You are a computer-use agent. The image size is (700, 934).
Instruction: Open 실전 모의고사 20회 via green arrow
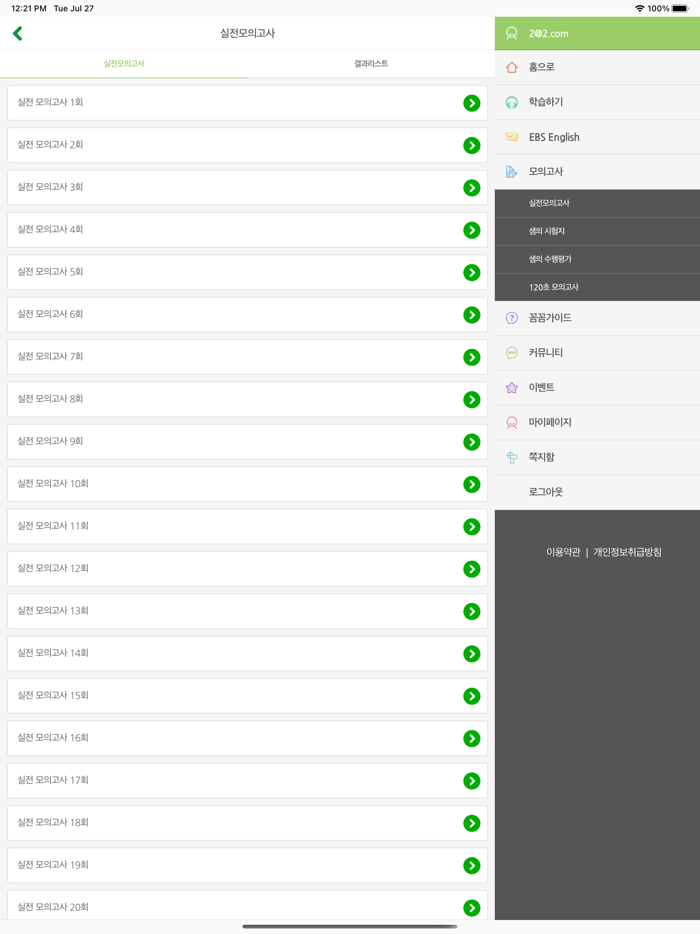(472, 908)
